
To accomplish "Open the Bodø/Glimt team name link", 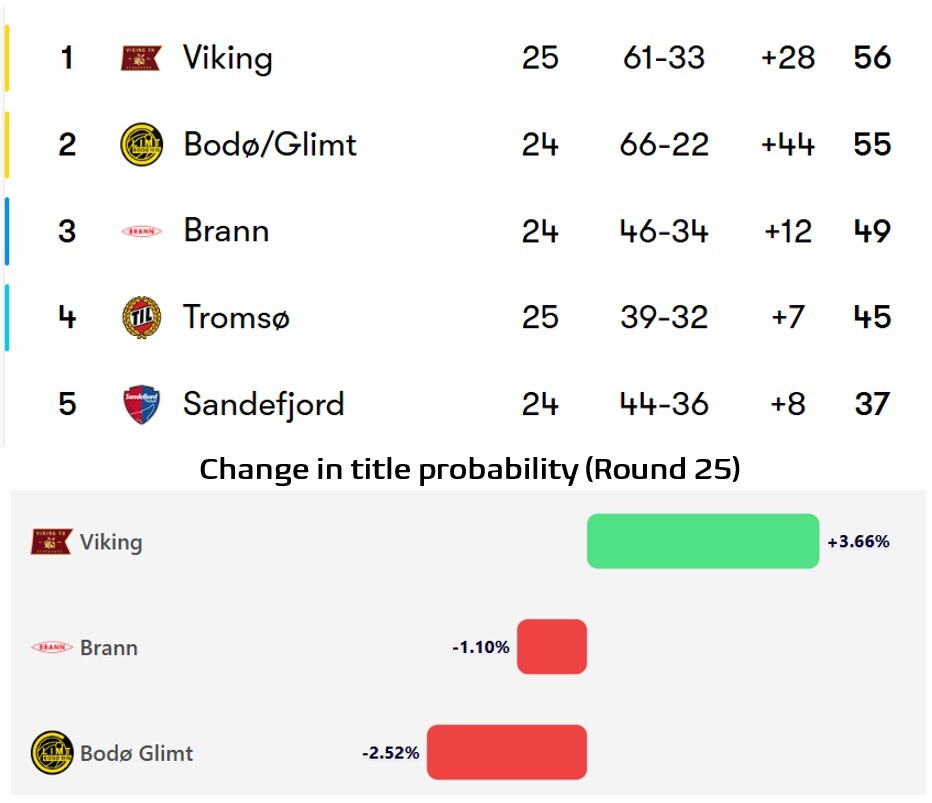I will click(x=270, y=144).
